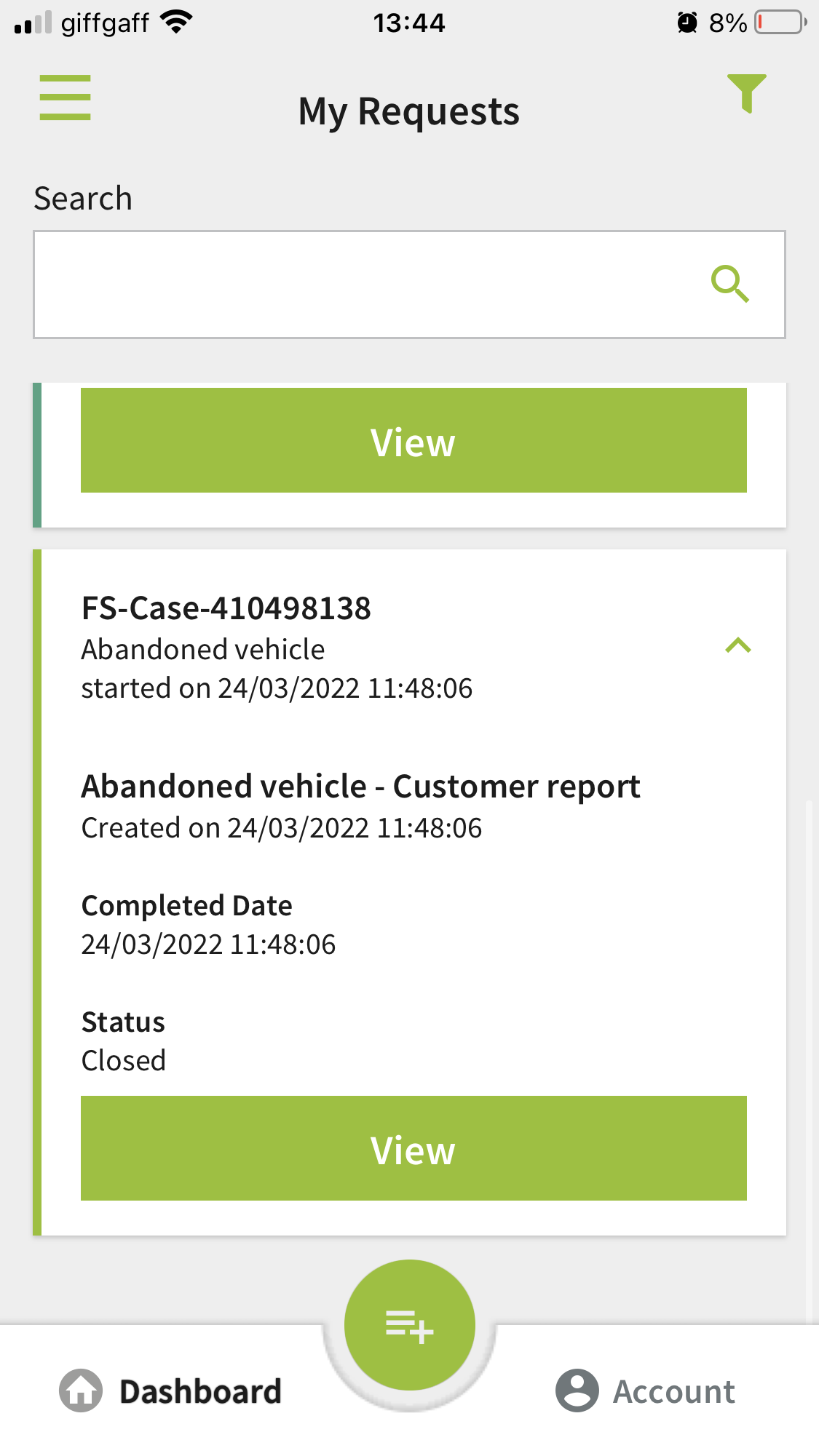Collapse the FS-Case-410498138 details chevron
Image resolution: width=819 pixels, height=1456 pixels.
pyautogui.click(x=737, y=645)
